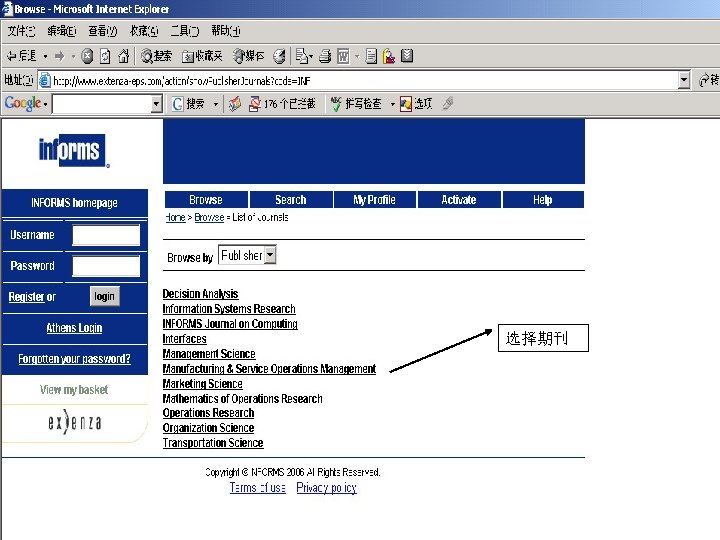The image size is (720, 540).
Task: Open the site Help tab
Action: point(543,200)
